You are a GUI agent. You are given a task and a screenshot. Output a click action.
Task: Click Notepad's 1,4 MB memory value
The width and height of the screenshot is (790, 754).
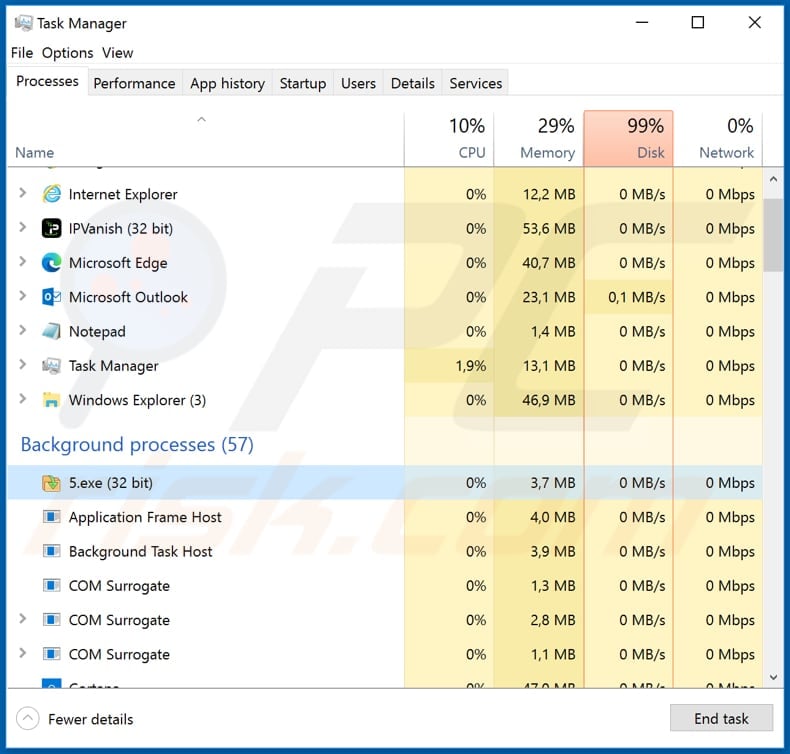point(553,331)
